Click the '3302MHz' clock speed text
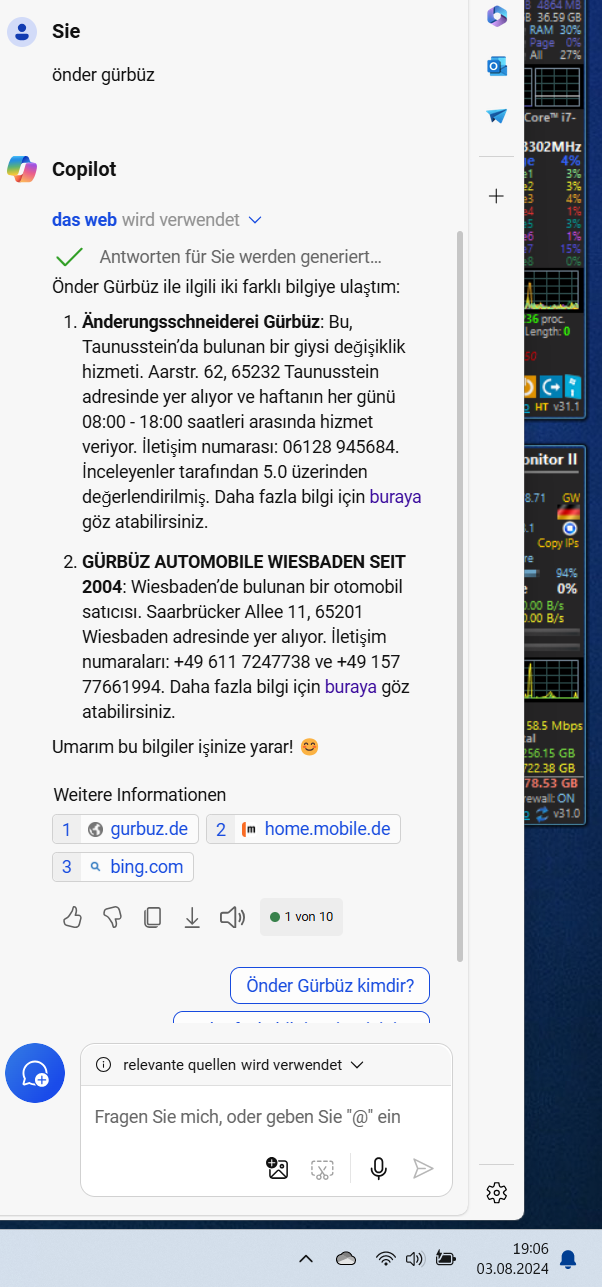602x1287 pixels. point(552,147)
